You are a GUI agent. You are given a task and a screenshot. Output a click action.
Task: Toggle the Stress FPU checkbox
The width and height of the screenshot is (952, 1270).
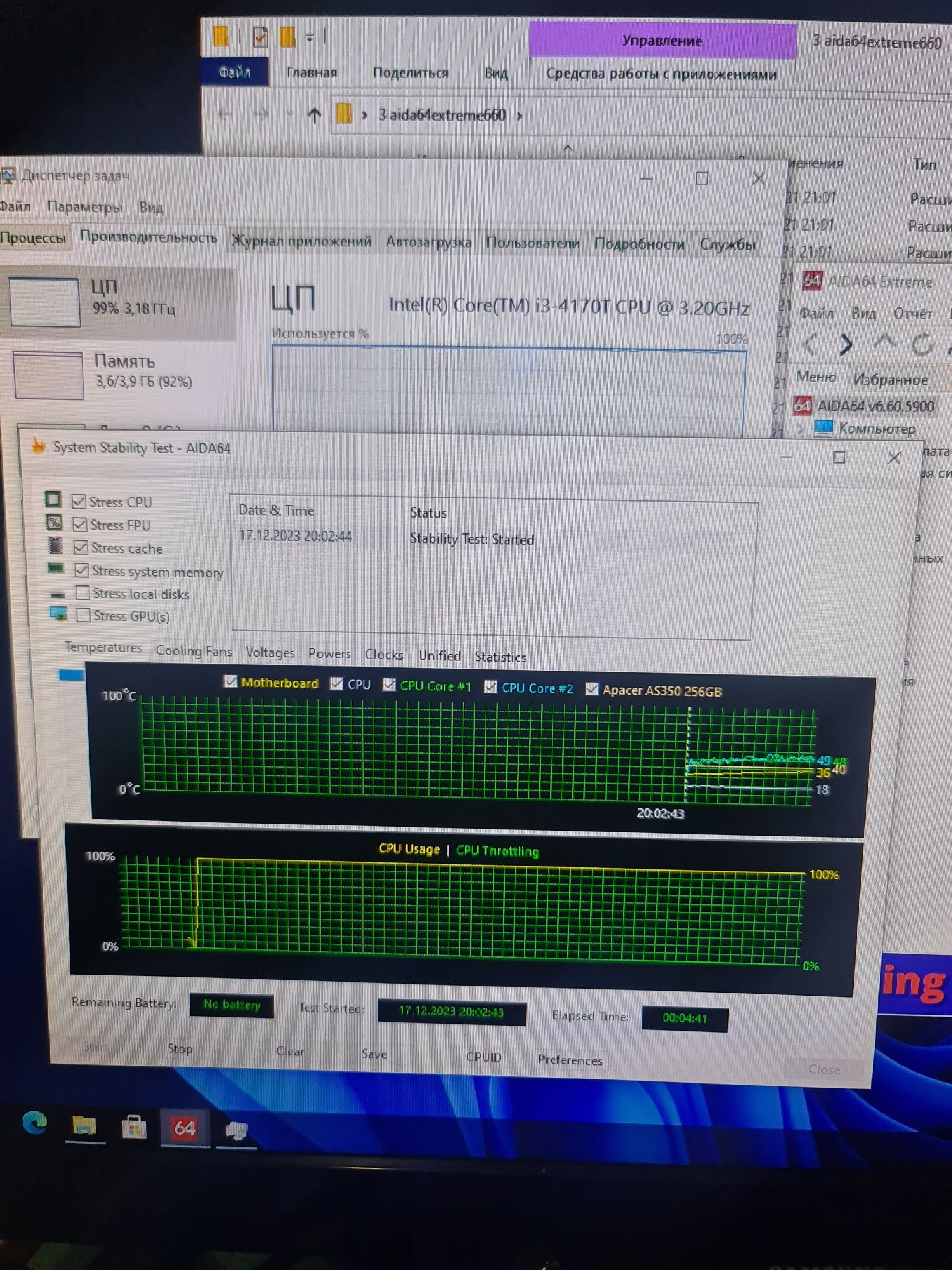pos(80,525)
